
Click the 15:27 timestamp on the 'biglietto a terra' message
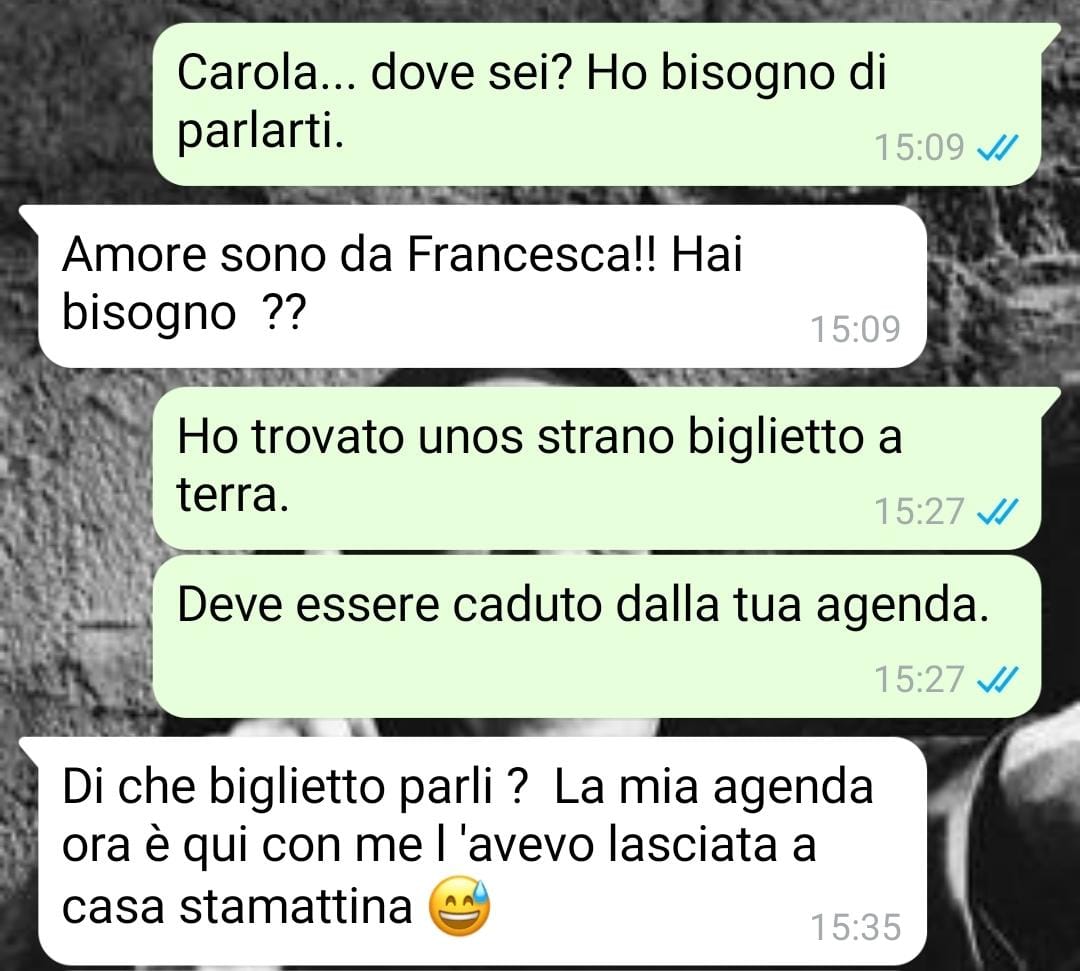coord(919,512)
